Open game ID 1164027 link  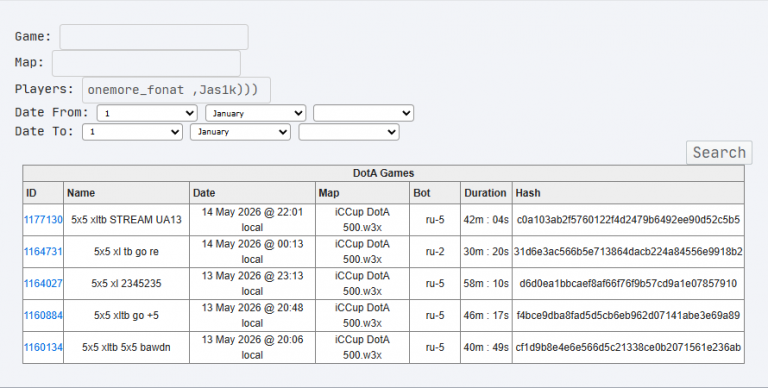[43, 283]
